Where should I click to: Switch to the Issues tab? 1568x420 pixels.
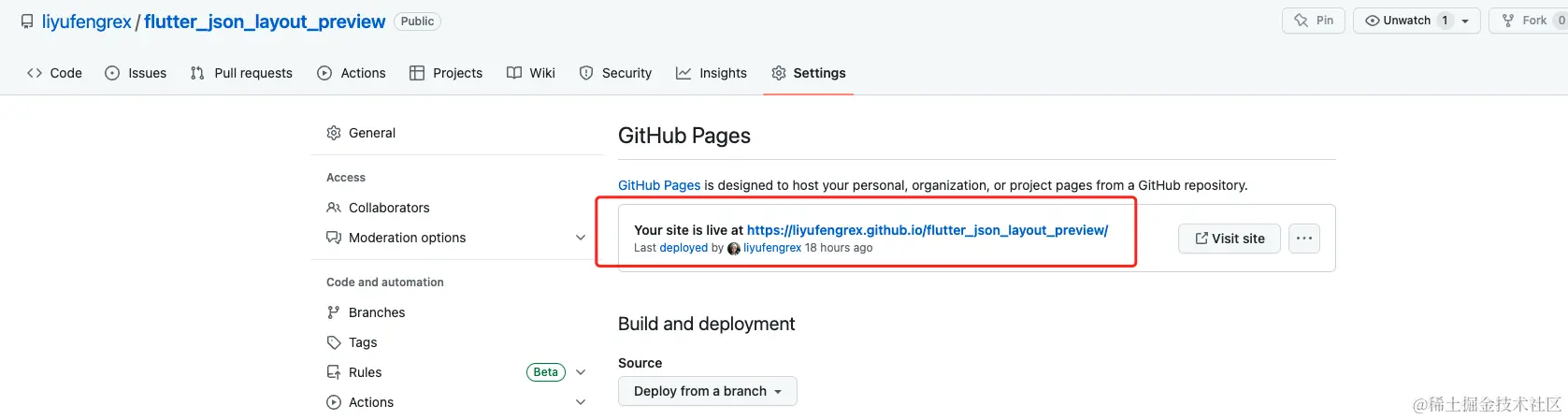(137, 73)
